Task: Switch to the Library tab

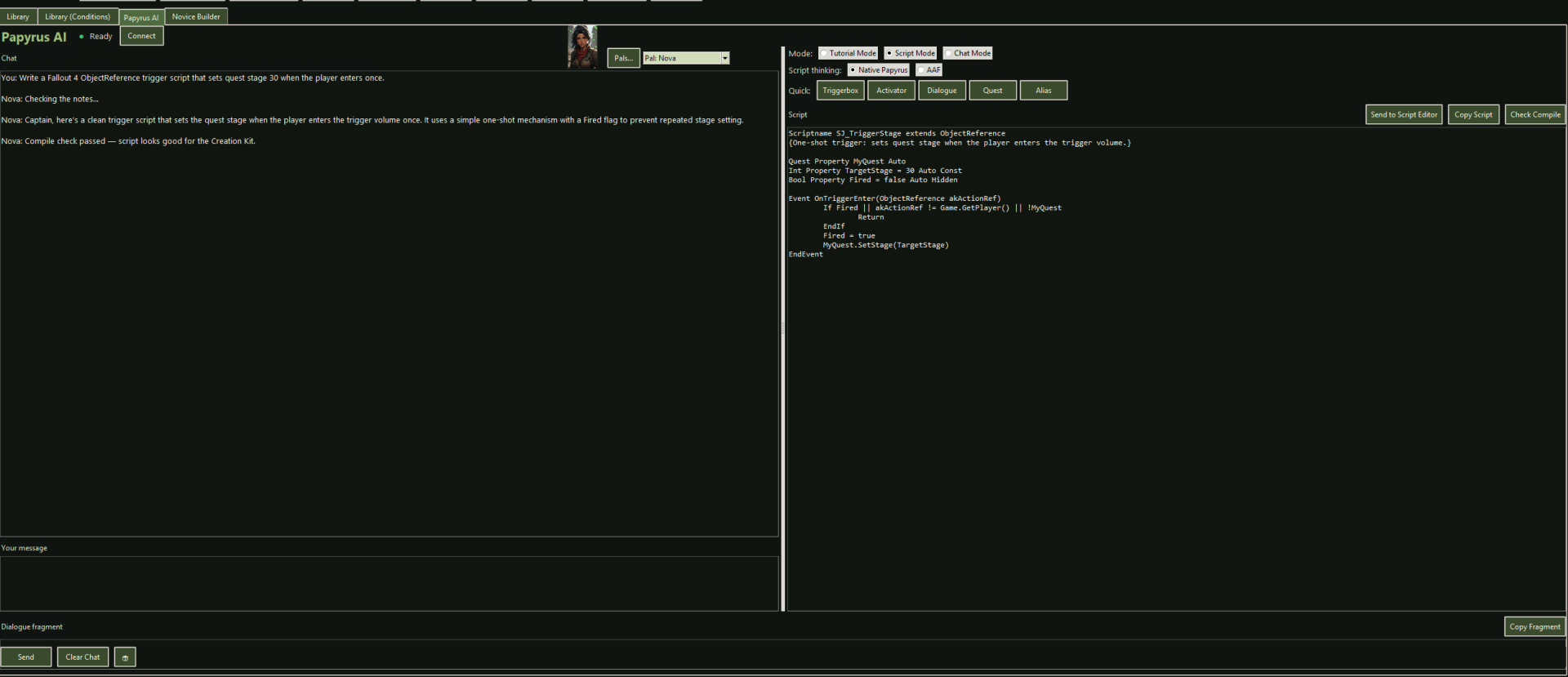Action: [x=18, y=16]
